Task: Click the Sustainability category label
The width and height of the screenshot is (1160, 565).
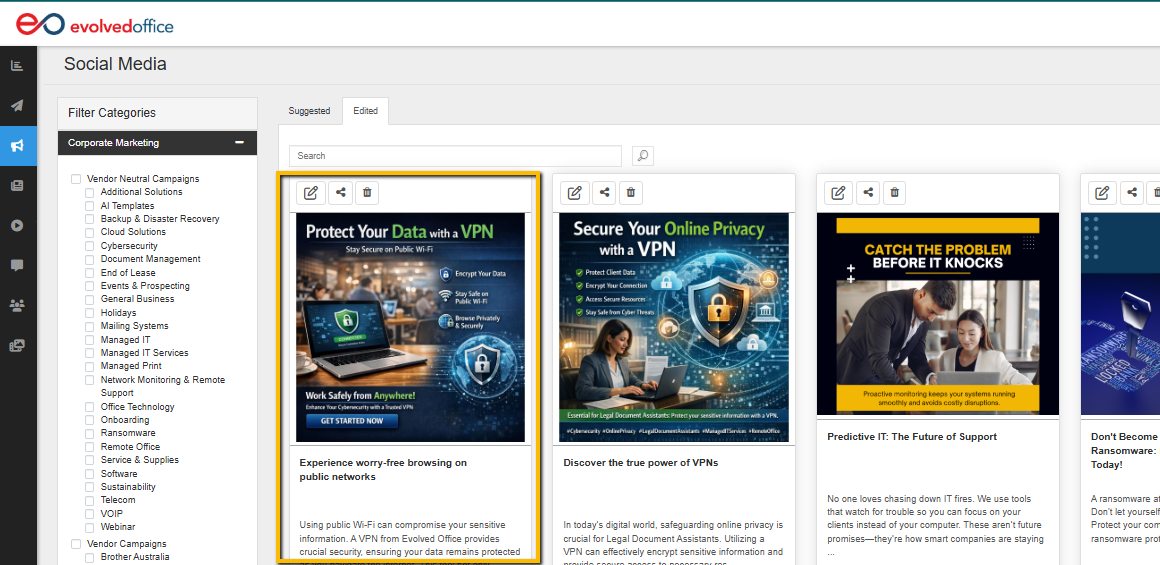Action: click(x=129, y=487)
